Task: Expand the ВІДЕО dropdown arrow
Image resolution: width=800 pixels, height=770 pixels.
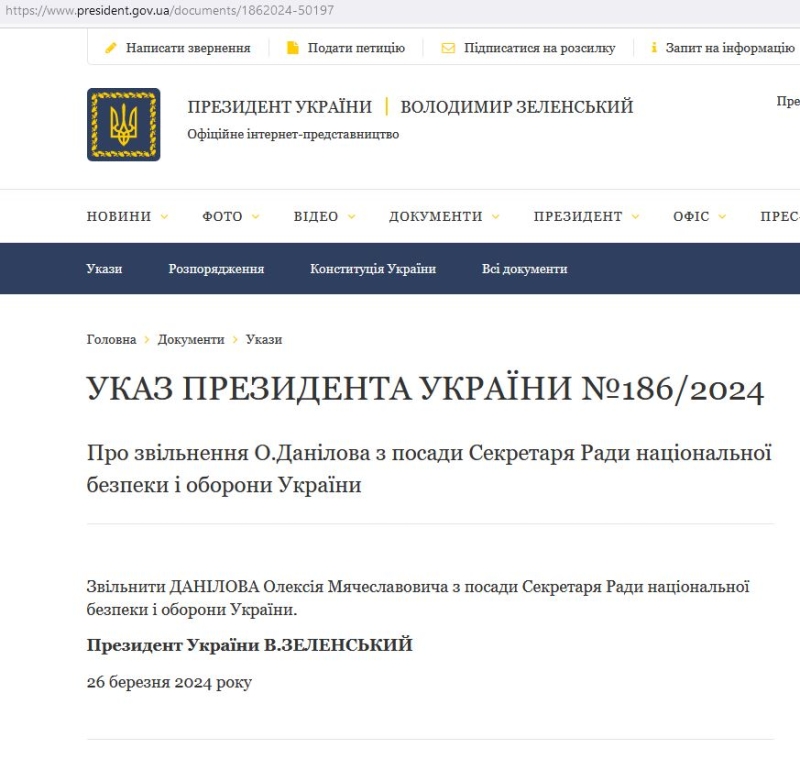Action: (351, 217)
